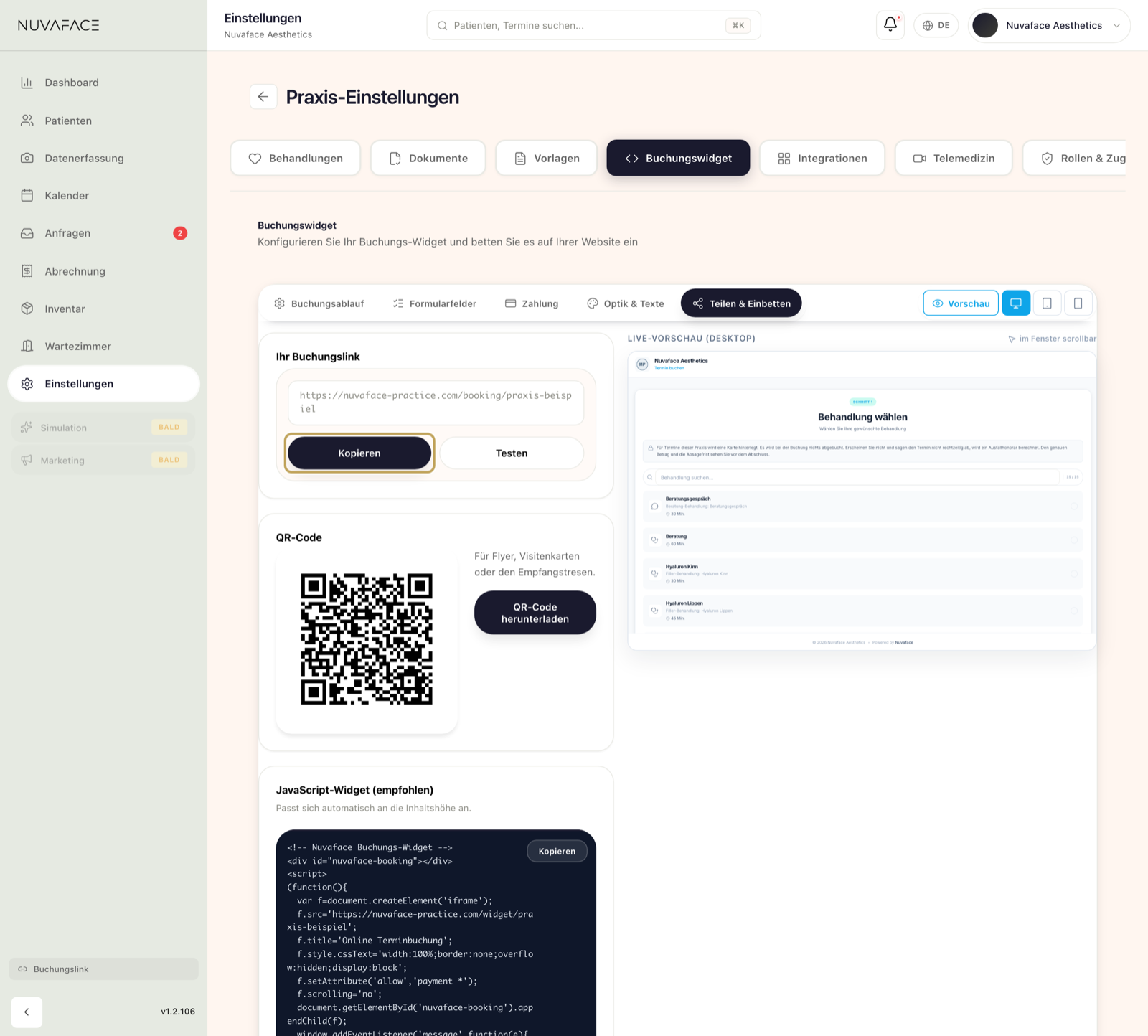Screen dimensions: 1148x1036
Task: Open Kalender in the sidebar
Action: click(103, 195)
